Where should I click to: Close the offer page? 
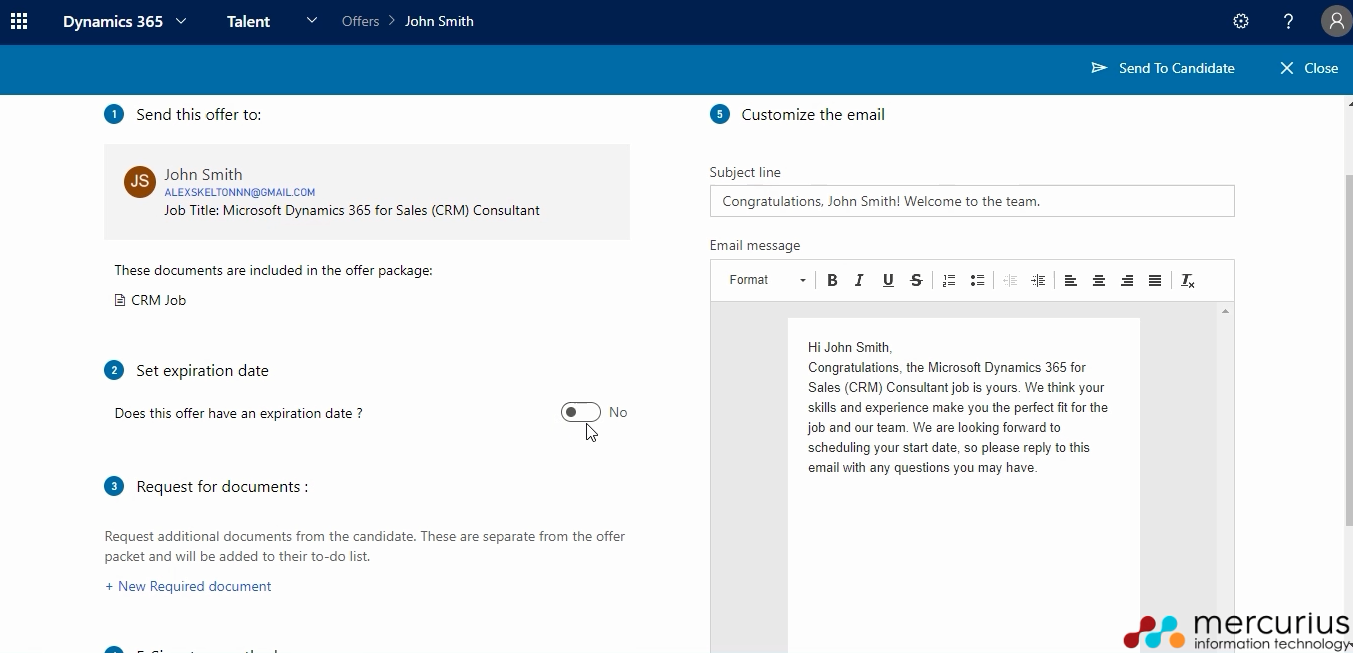(1309, 68)
